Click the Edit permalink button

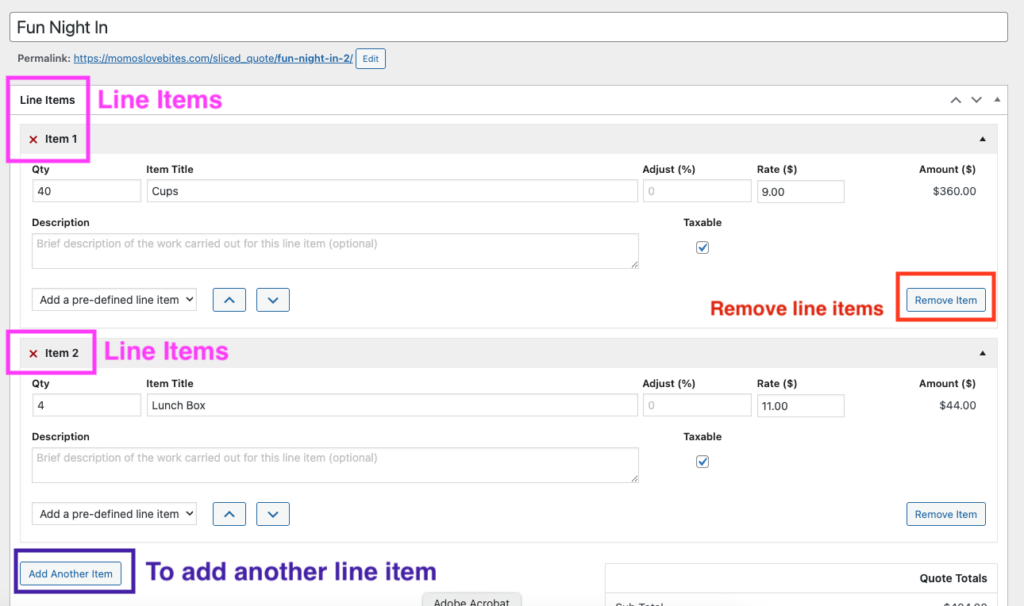pos(371,59)
